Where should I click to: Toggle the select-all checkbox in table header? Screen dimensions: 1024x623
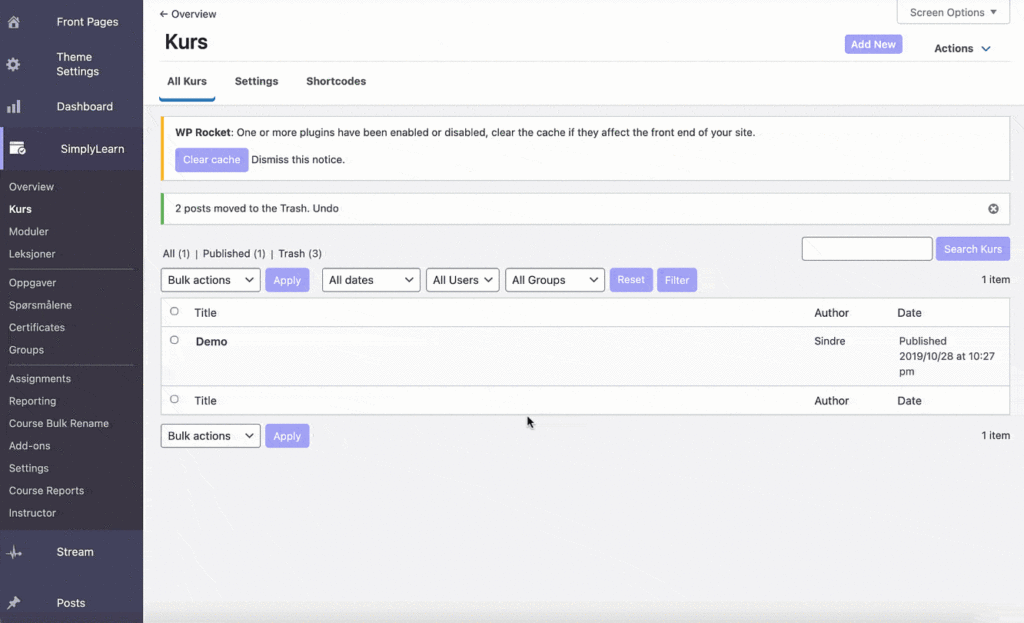tap(174, 312)
